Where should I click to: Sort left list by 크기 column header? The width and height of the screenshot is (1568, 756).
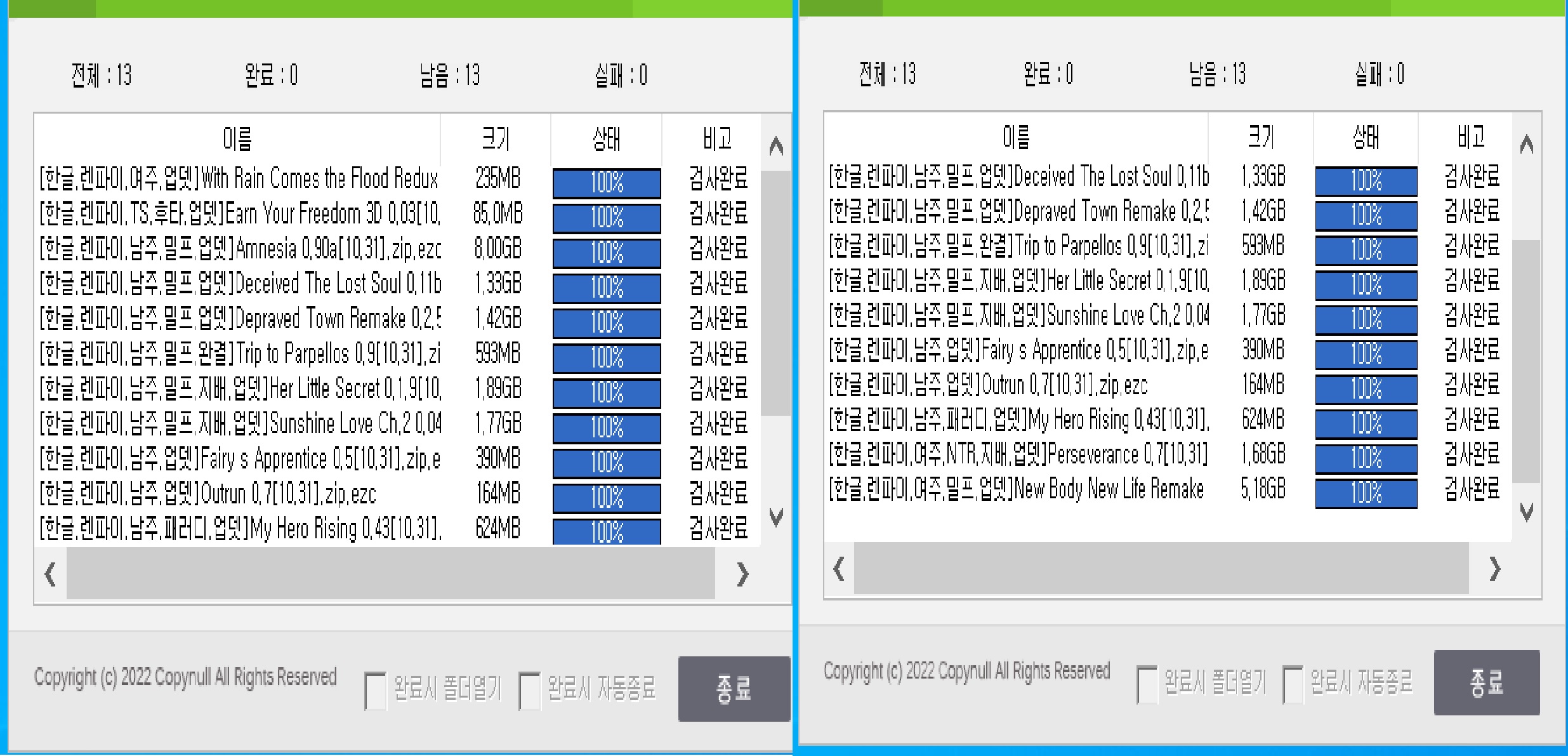[x=496, y=139]
